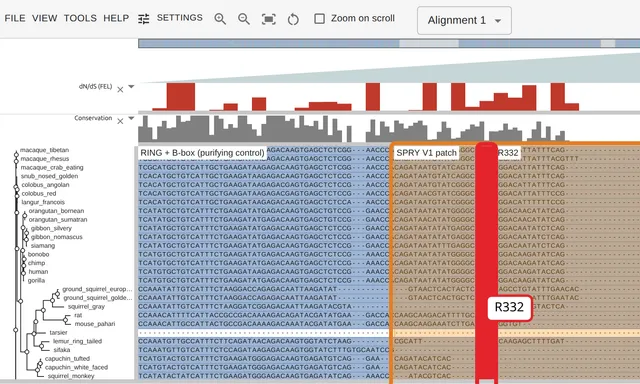Select the SPRY V1 patch annotation label
Image resolution: width=640 pixels, height=384 pixels.
click(427, 153)
